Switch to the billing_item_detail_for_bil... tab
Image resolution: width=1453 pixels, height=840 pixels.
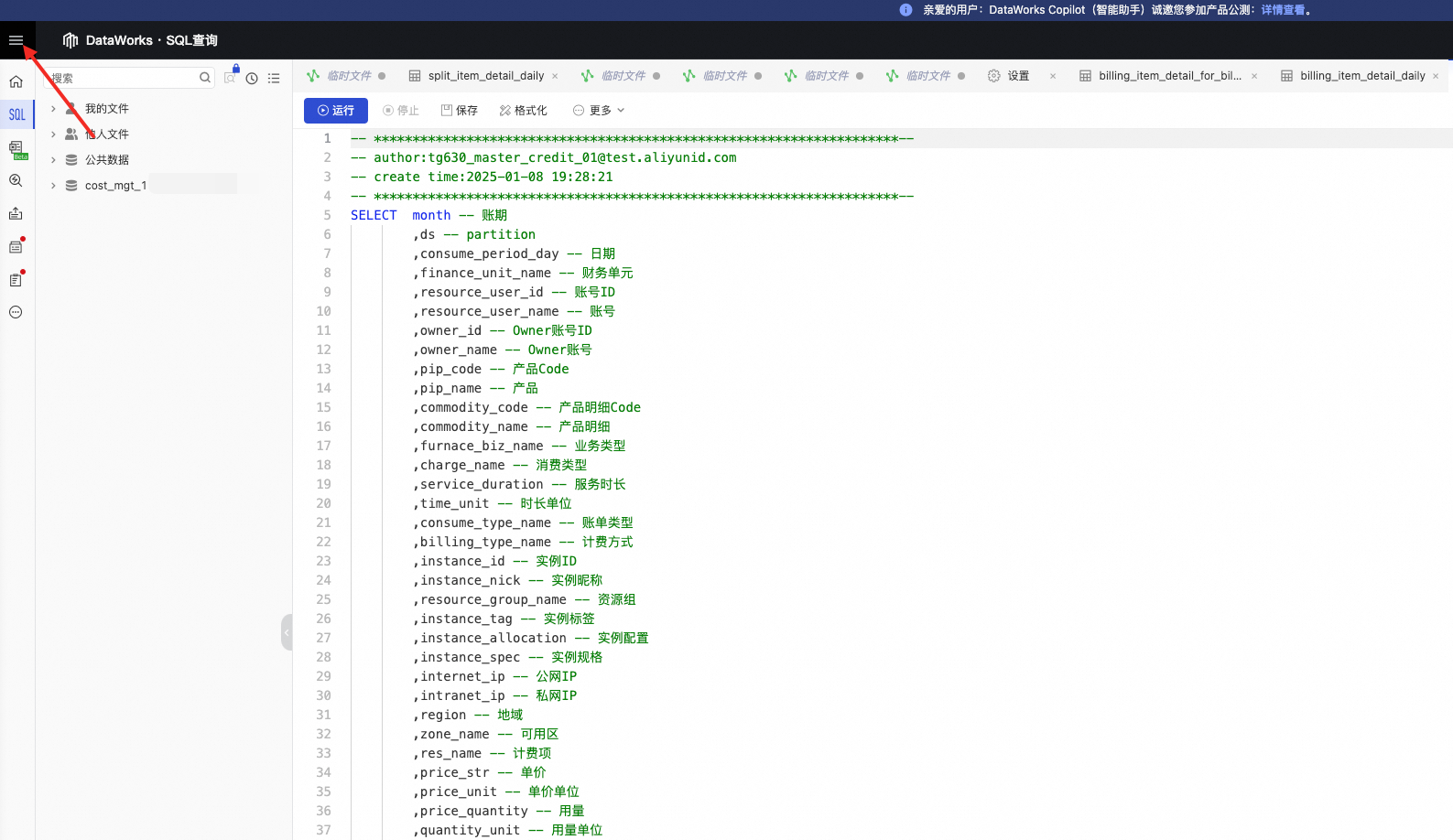(1161, 76)
